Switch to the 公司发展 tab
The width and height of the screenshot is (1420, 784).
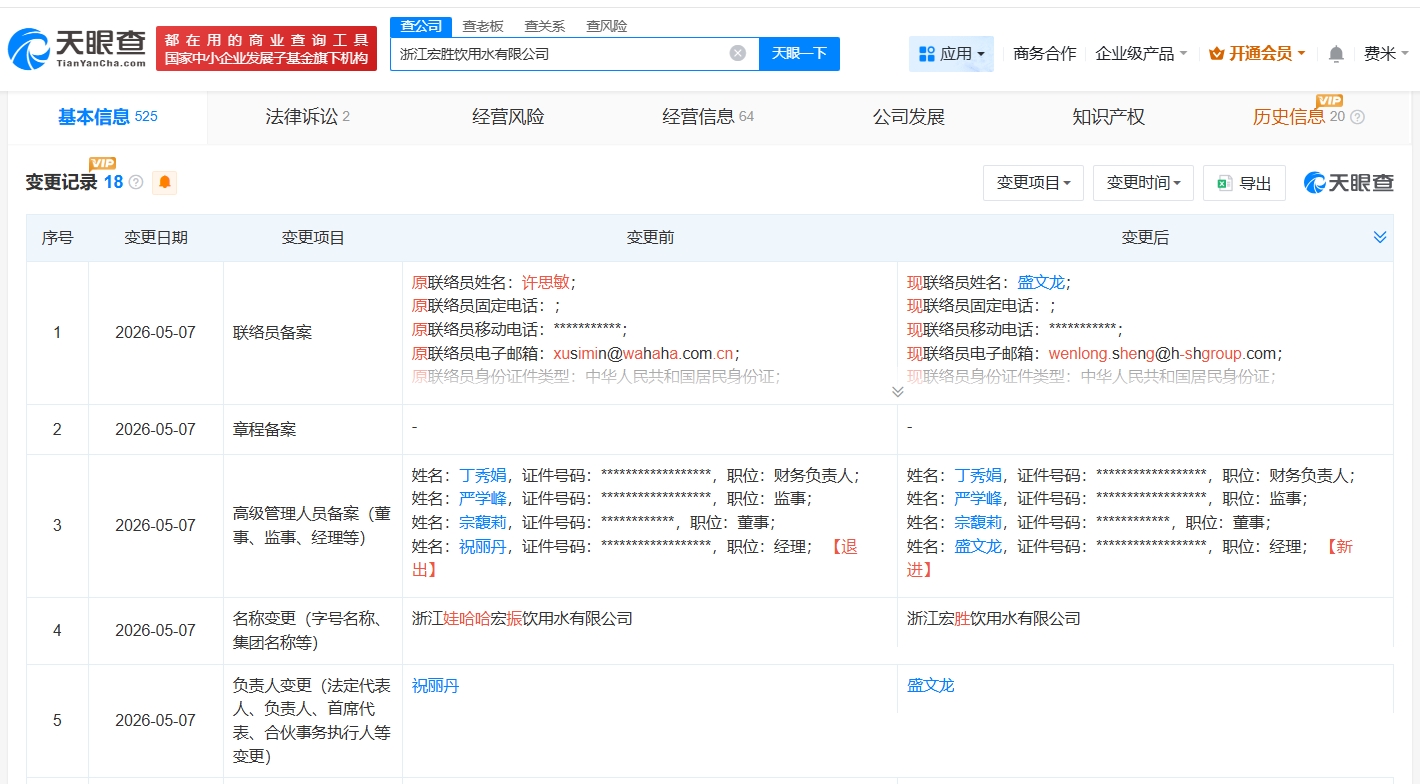point(908,117)
